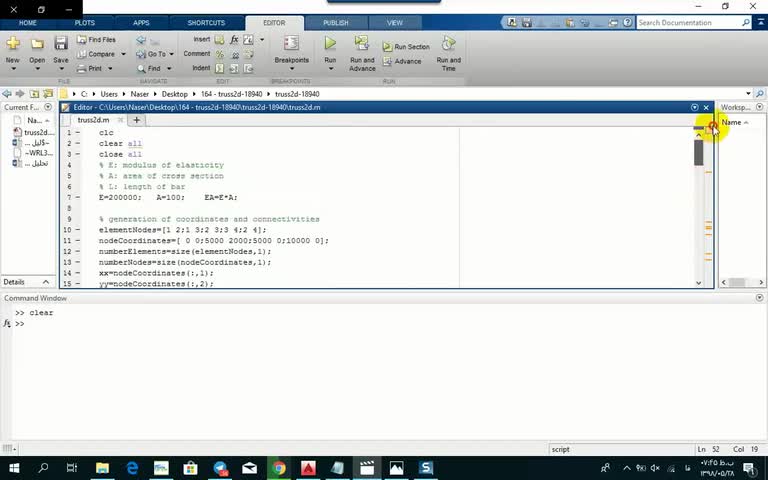Click the New file plus icon

pyautogui.click(x=13, y=43)
